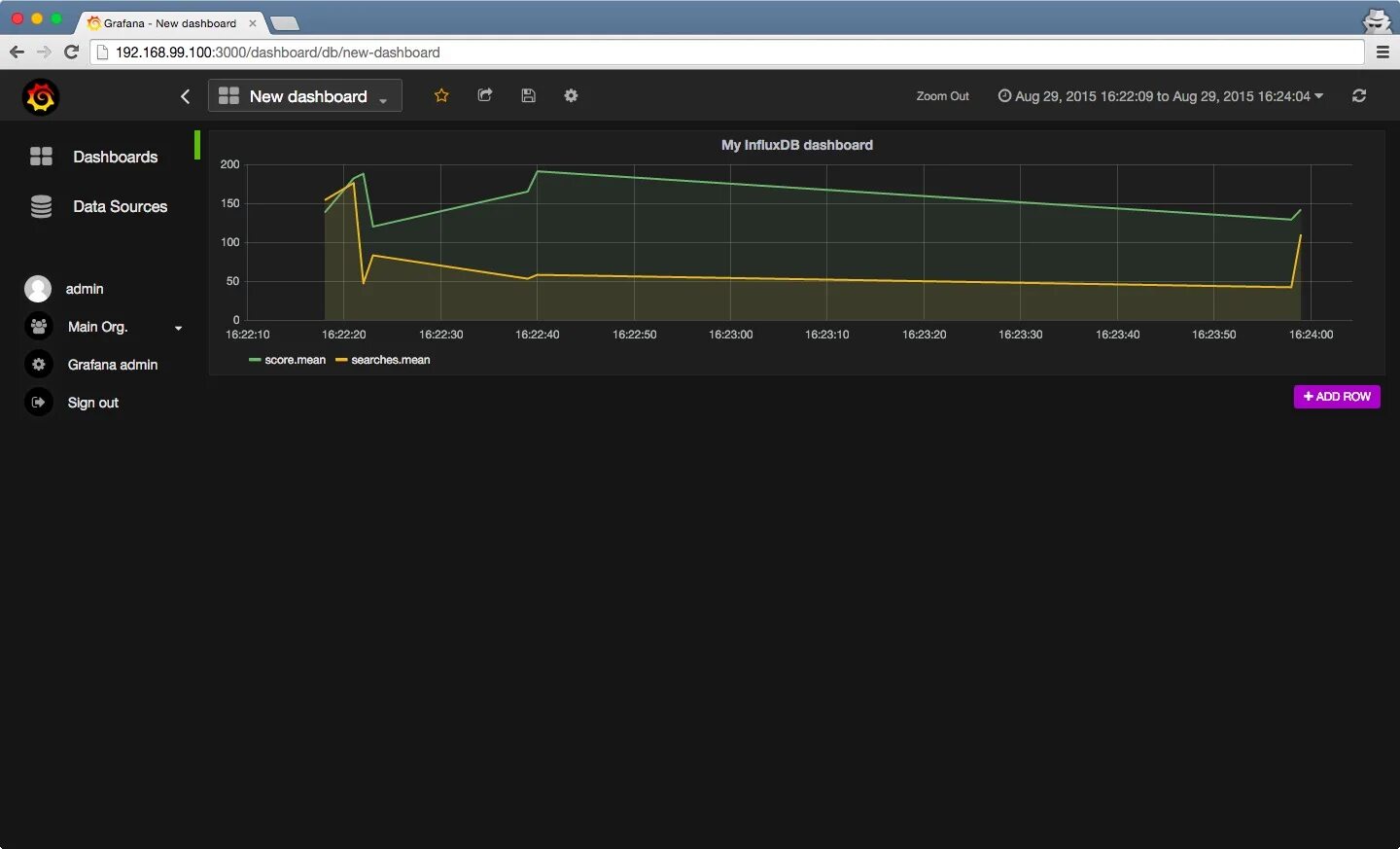This screenshot has width=1400, height=849.
Task: Click Sign out link
Action: coord(93,403)
